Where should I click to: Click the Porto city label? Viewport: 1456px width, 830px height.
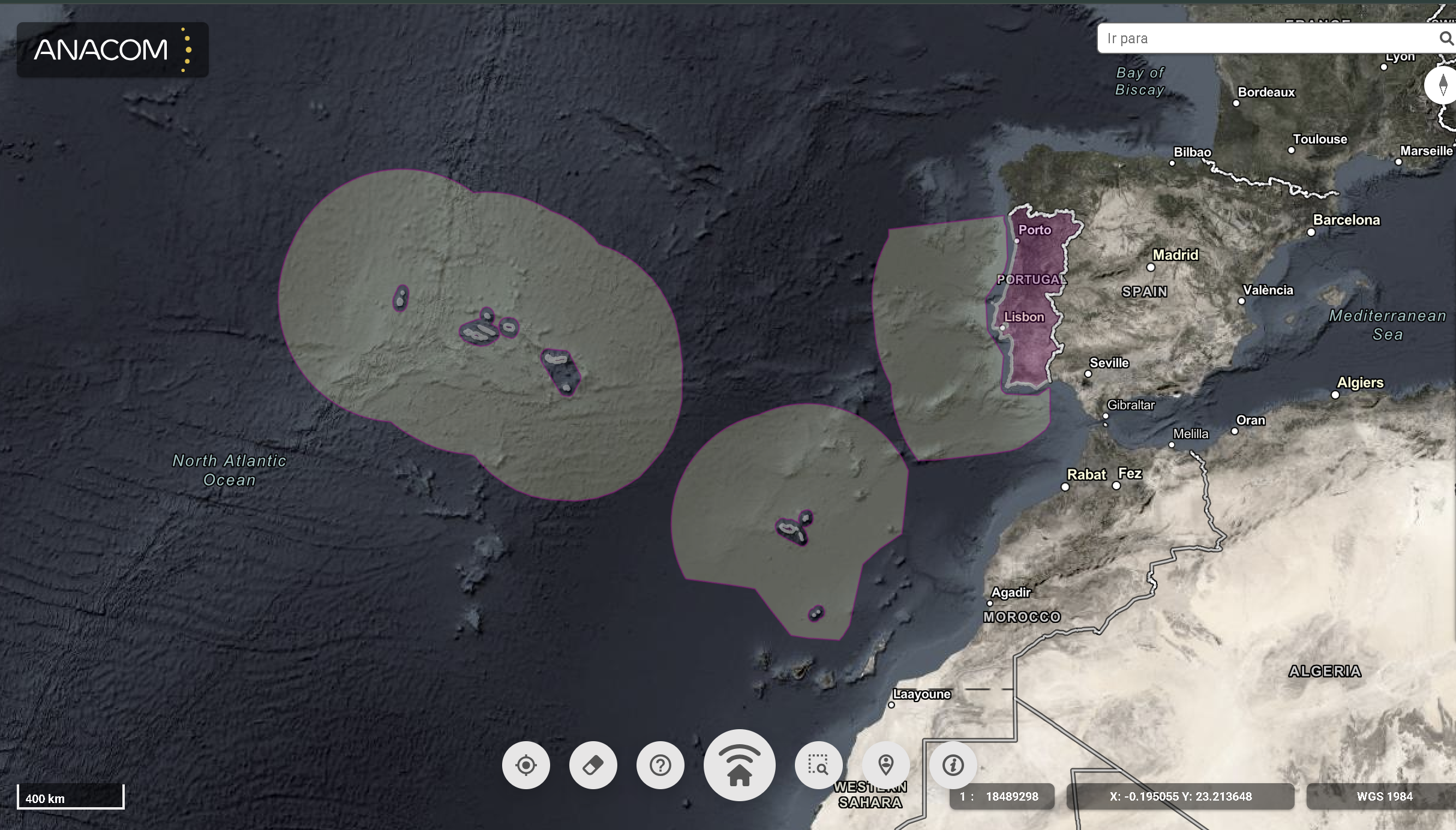point(1034,230)
